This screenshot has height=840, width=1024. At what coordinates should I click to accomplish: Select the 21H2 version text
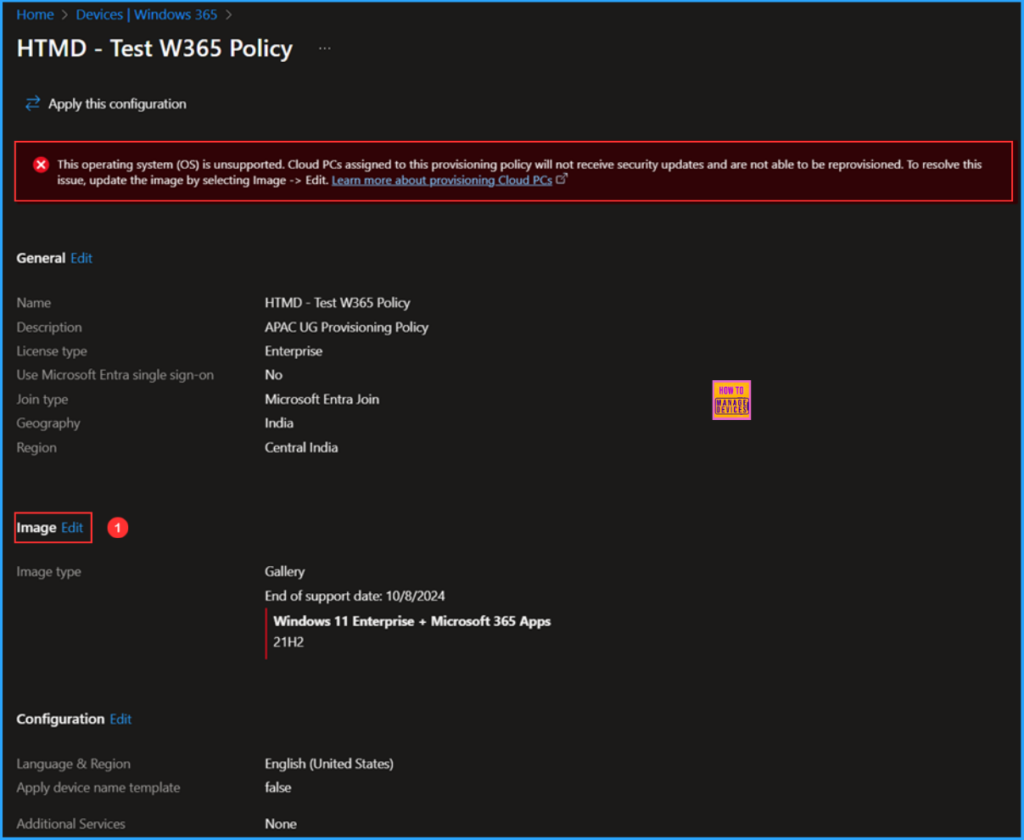[289, 642]
